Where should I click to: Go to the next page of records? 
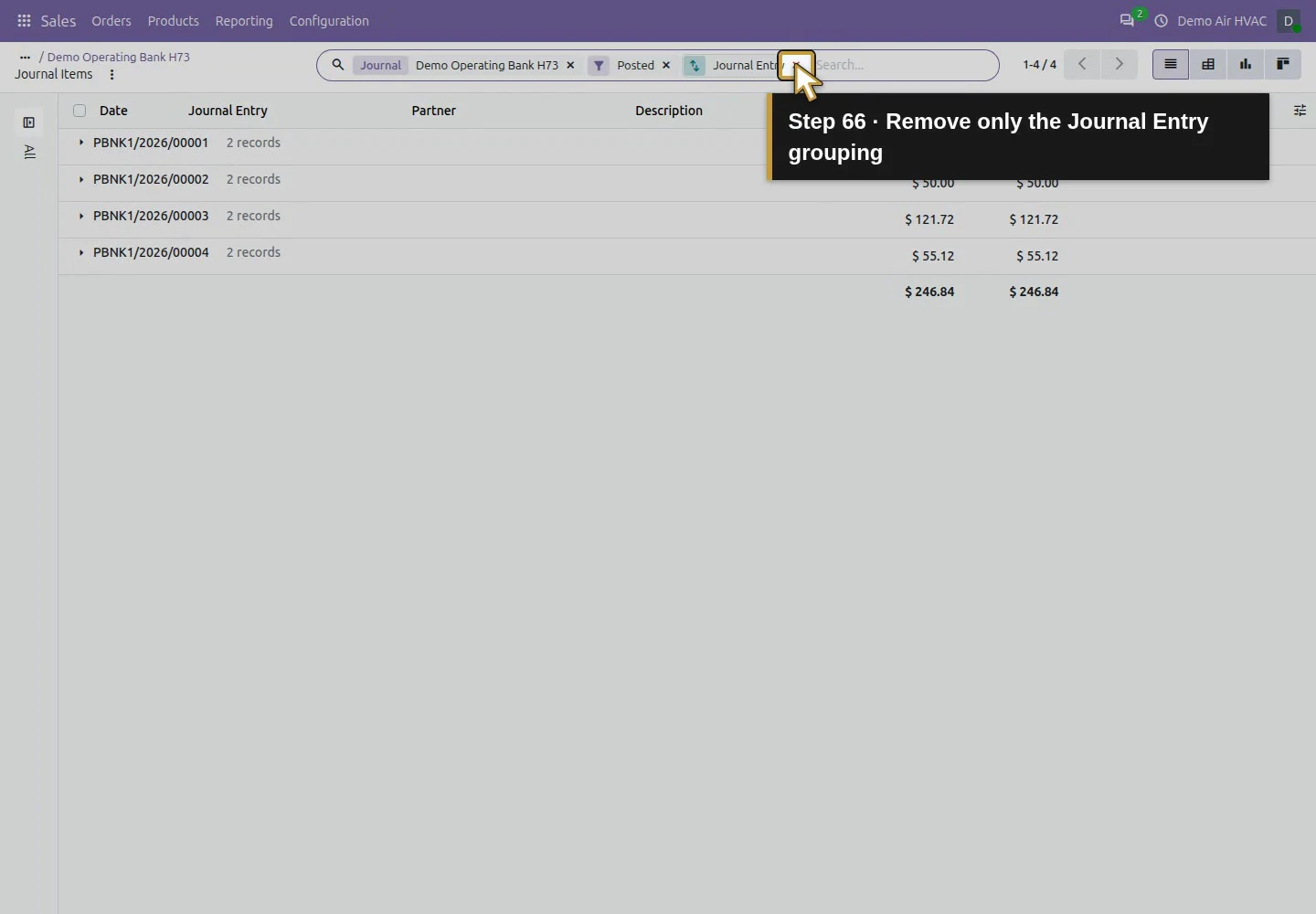pyautogui.click(x=1119, y=64)
